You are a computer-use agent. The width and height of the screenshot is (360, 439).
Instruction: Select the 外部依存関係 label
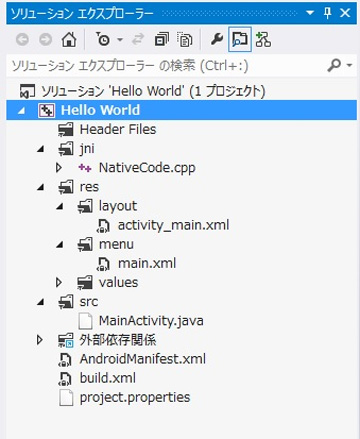point(118,340)
